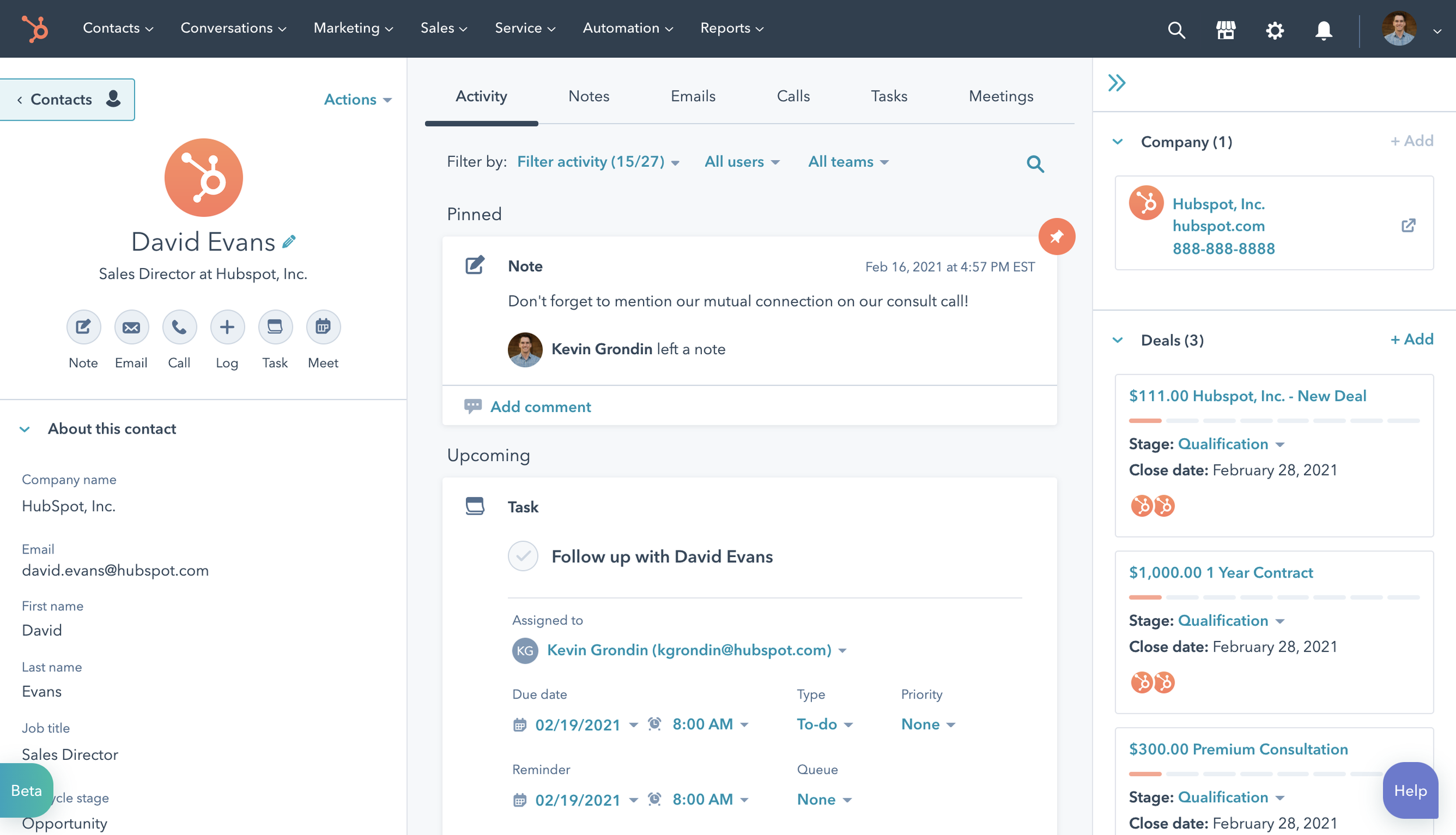Click the Log activity plus icon
The width and height of the screenshot is (1456, 835).
click(x=227, y=327)
